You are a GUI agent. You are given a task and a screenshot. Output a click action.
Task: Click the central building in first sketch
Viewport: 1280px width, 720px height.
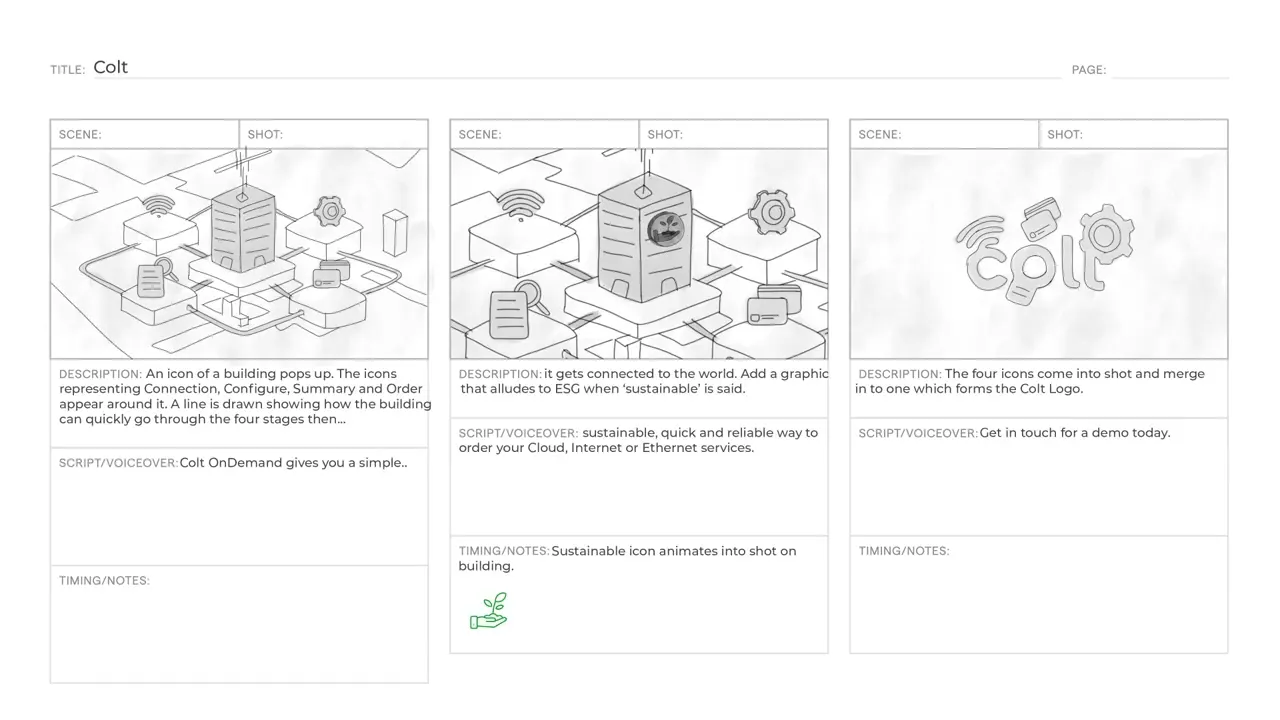(x=242, y=228)
